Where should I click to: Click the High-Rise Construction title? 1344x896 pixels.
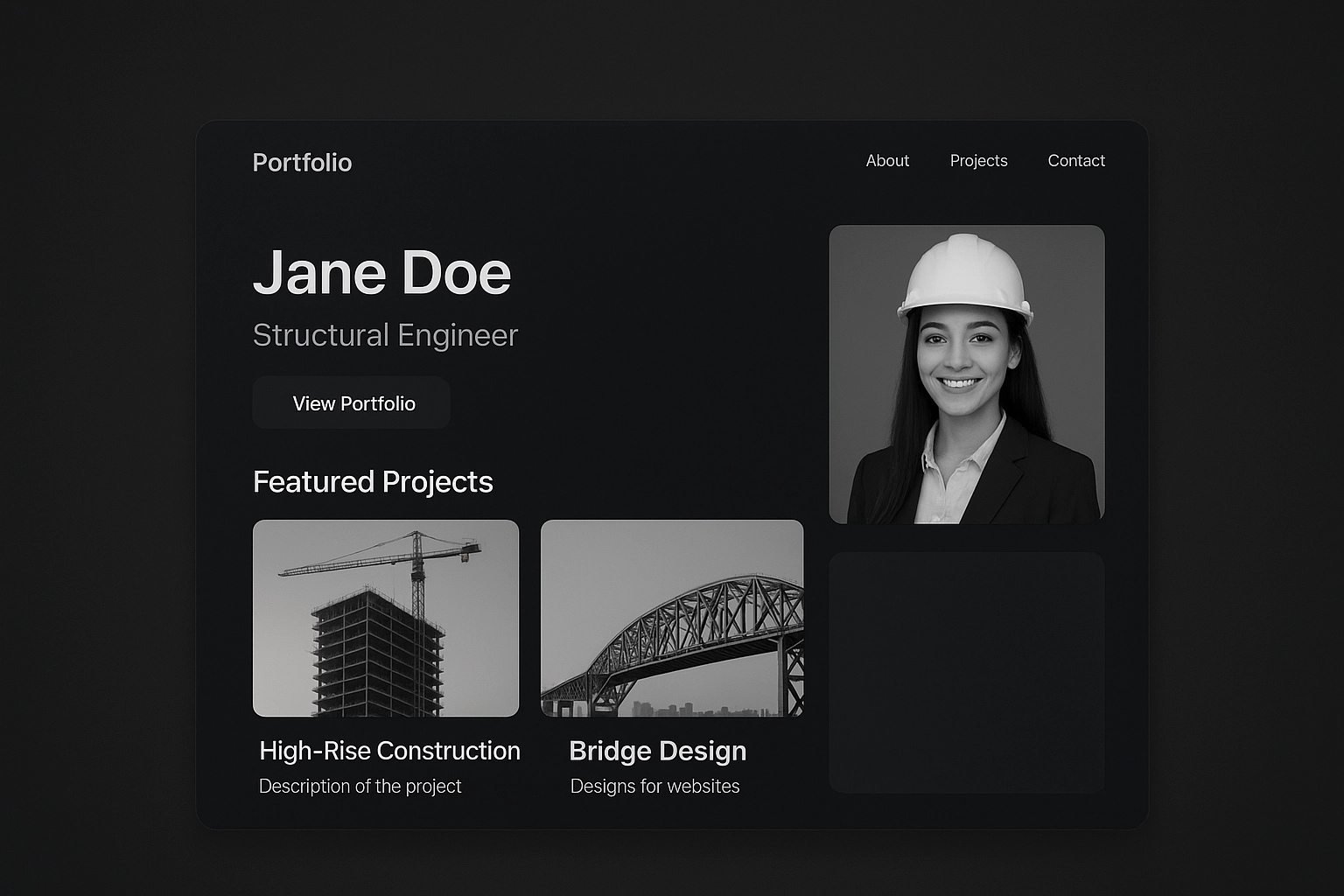click(x=389, y=751)
